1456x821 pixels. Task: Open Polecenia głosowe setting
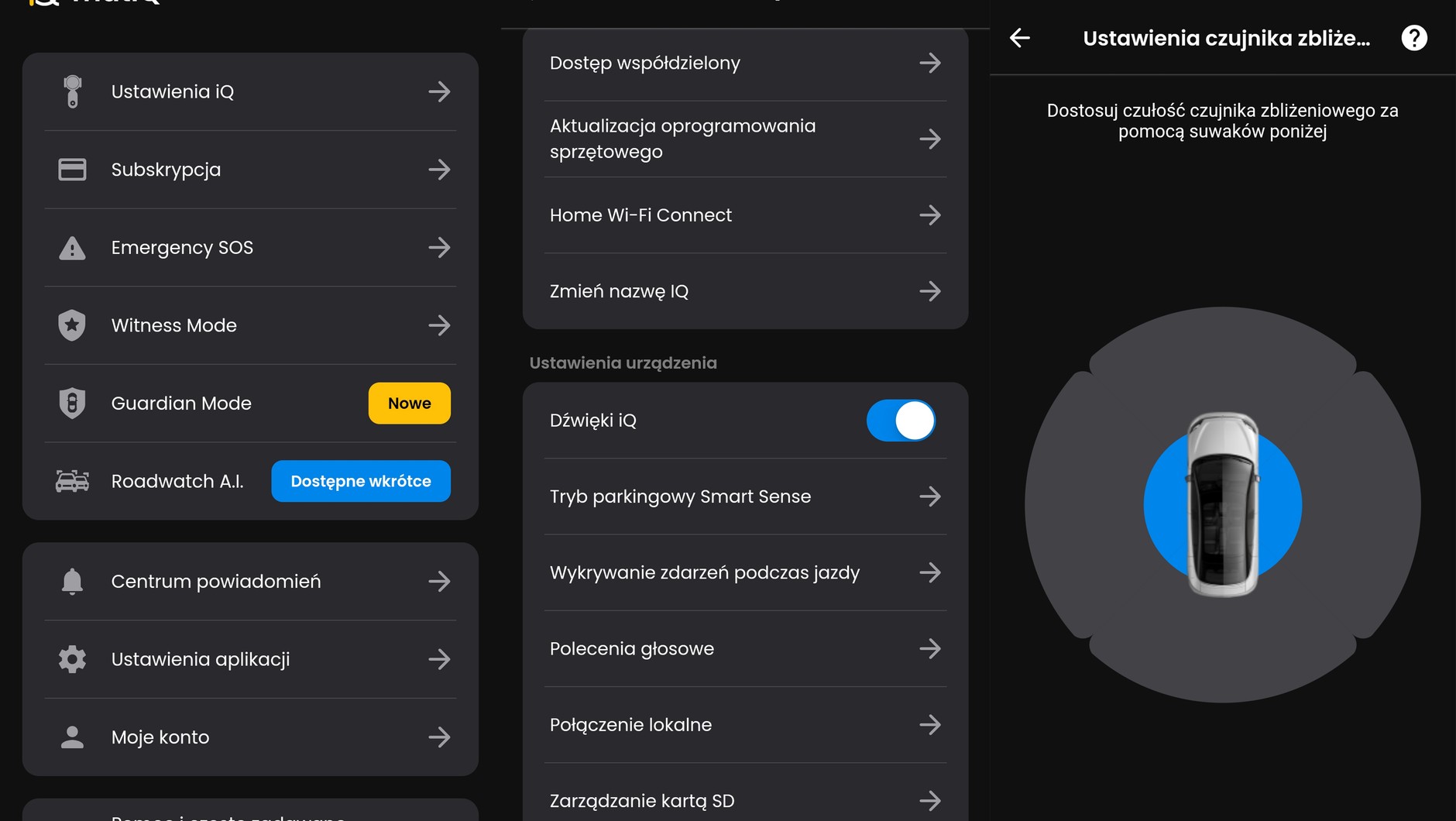tap(745, 648)
